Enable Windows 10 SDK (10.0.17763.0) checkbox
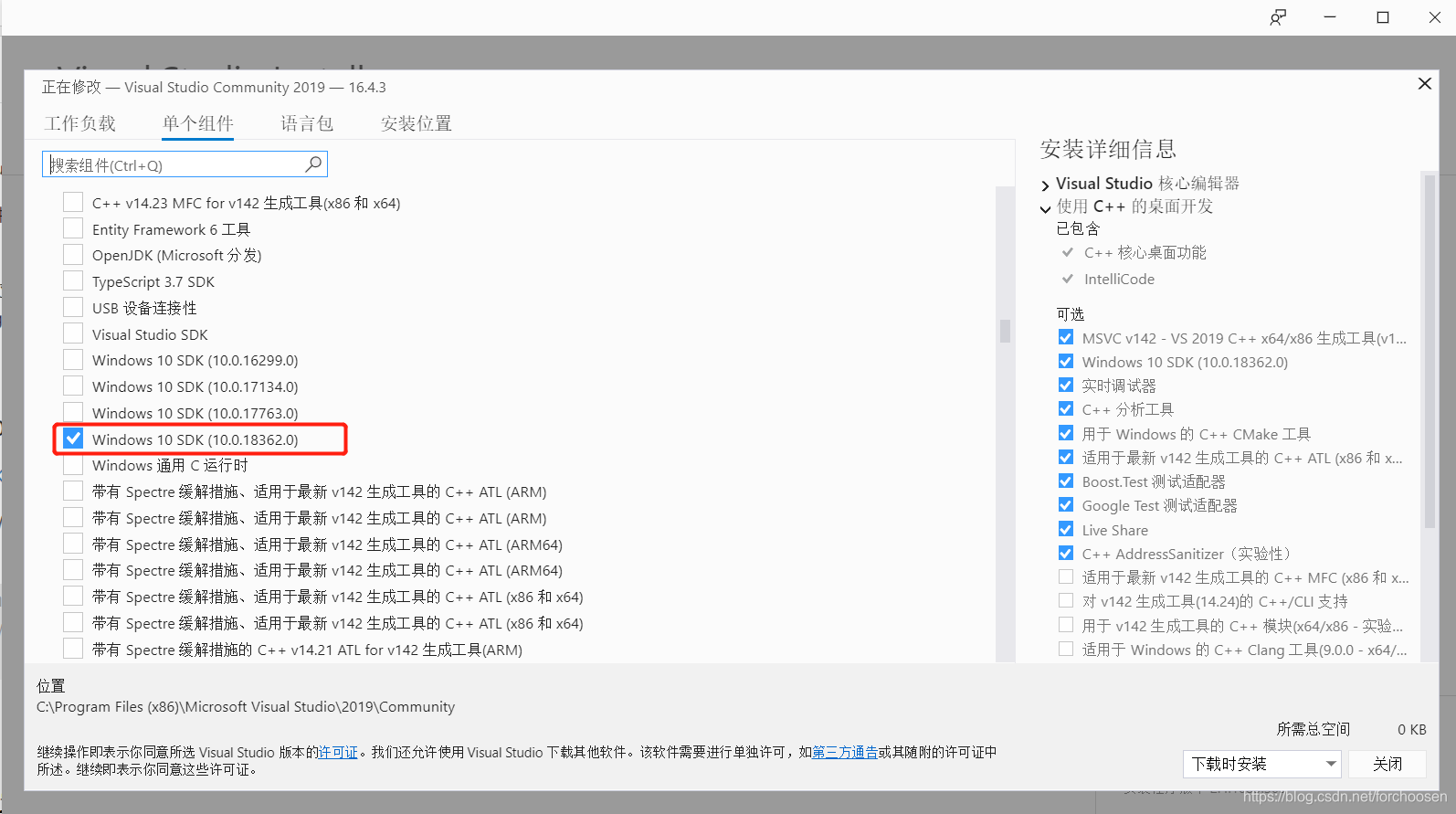Image resolution: width=1456 pixels, height=814 pixels. click(x=73, y=412)
